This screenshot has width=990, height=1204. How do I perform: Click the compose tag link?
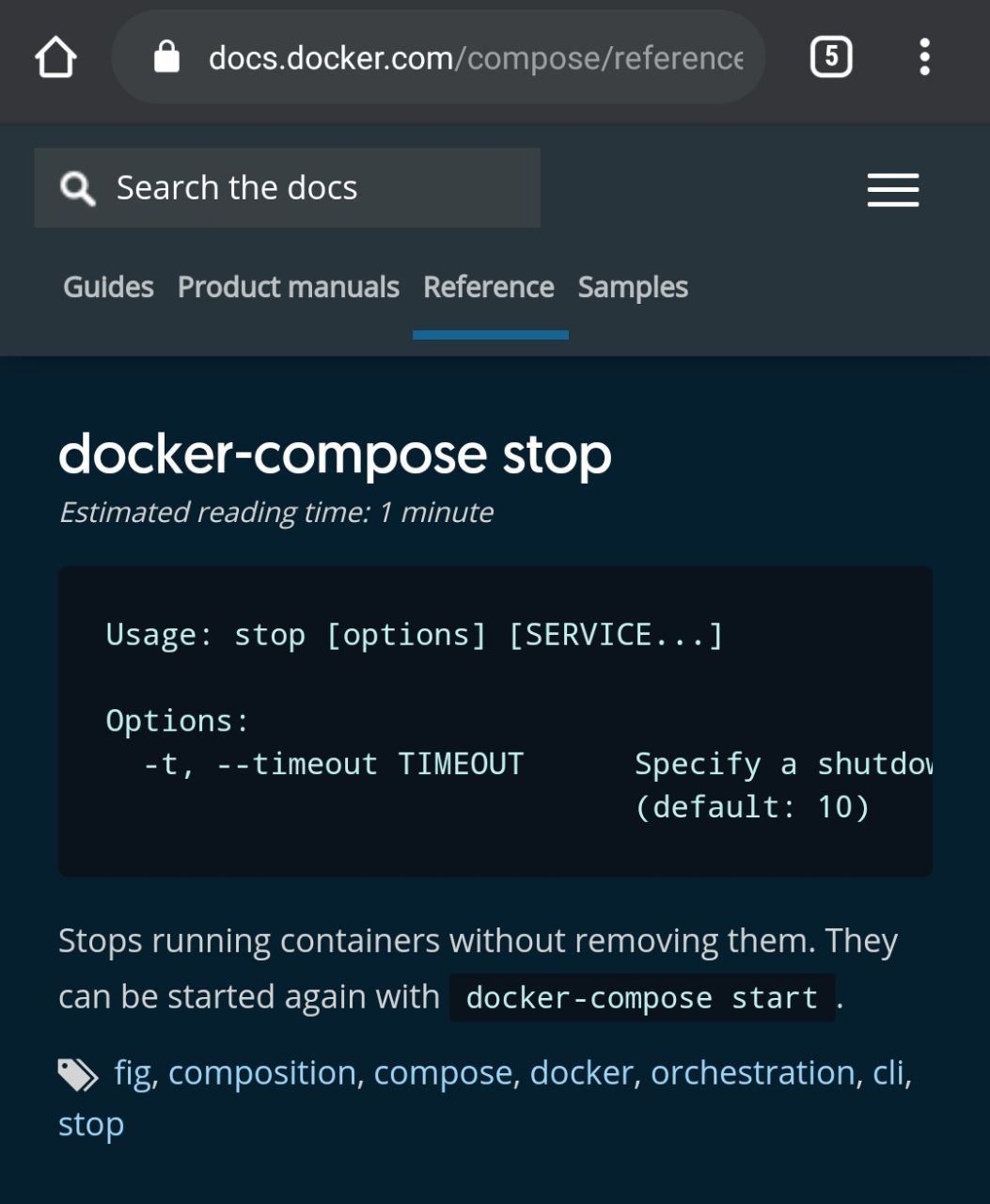pyautogui.click(x=443, y=1073)
